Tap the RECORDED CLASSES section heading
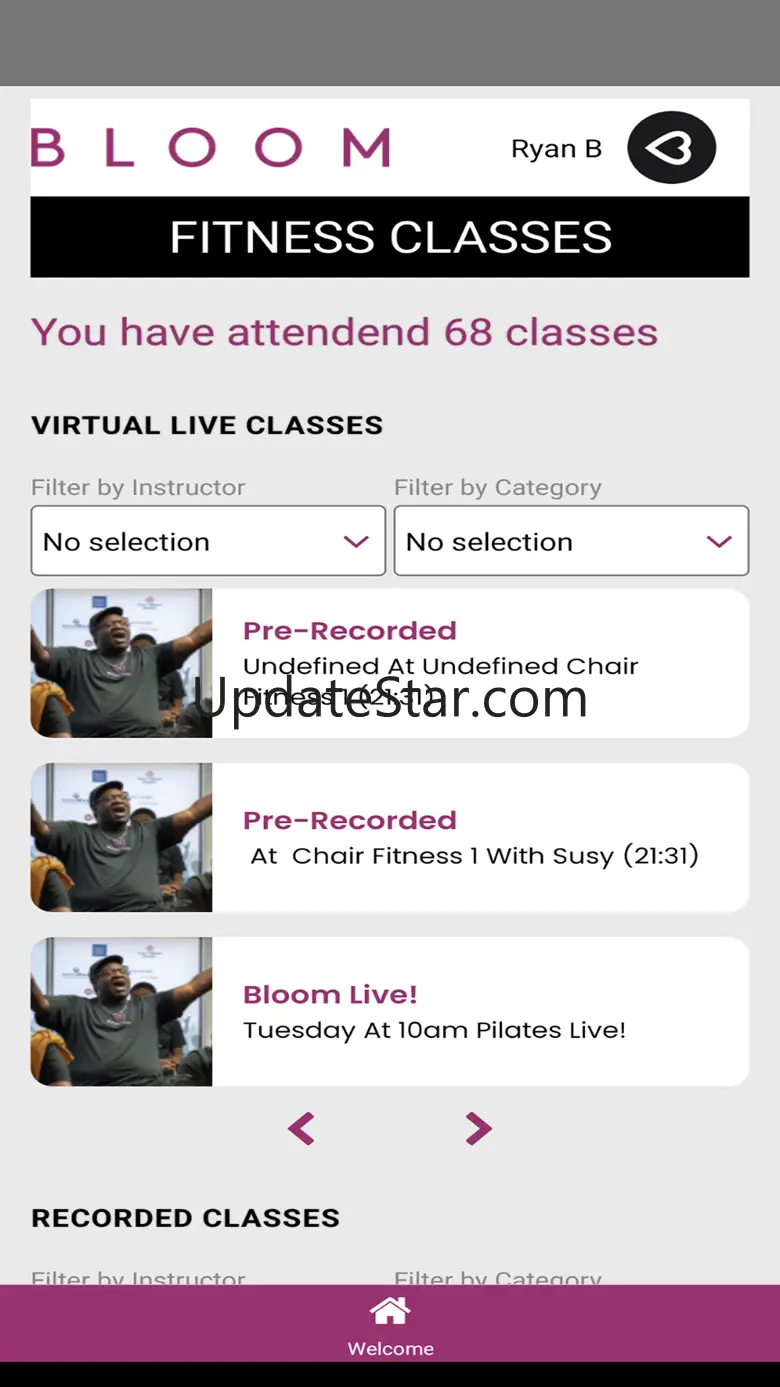Screen dimensions: 780x1387 pyautogui.click(x=186, y=1218)
